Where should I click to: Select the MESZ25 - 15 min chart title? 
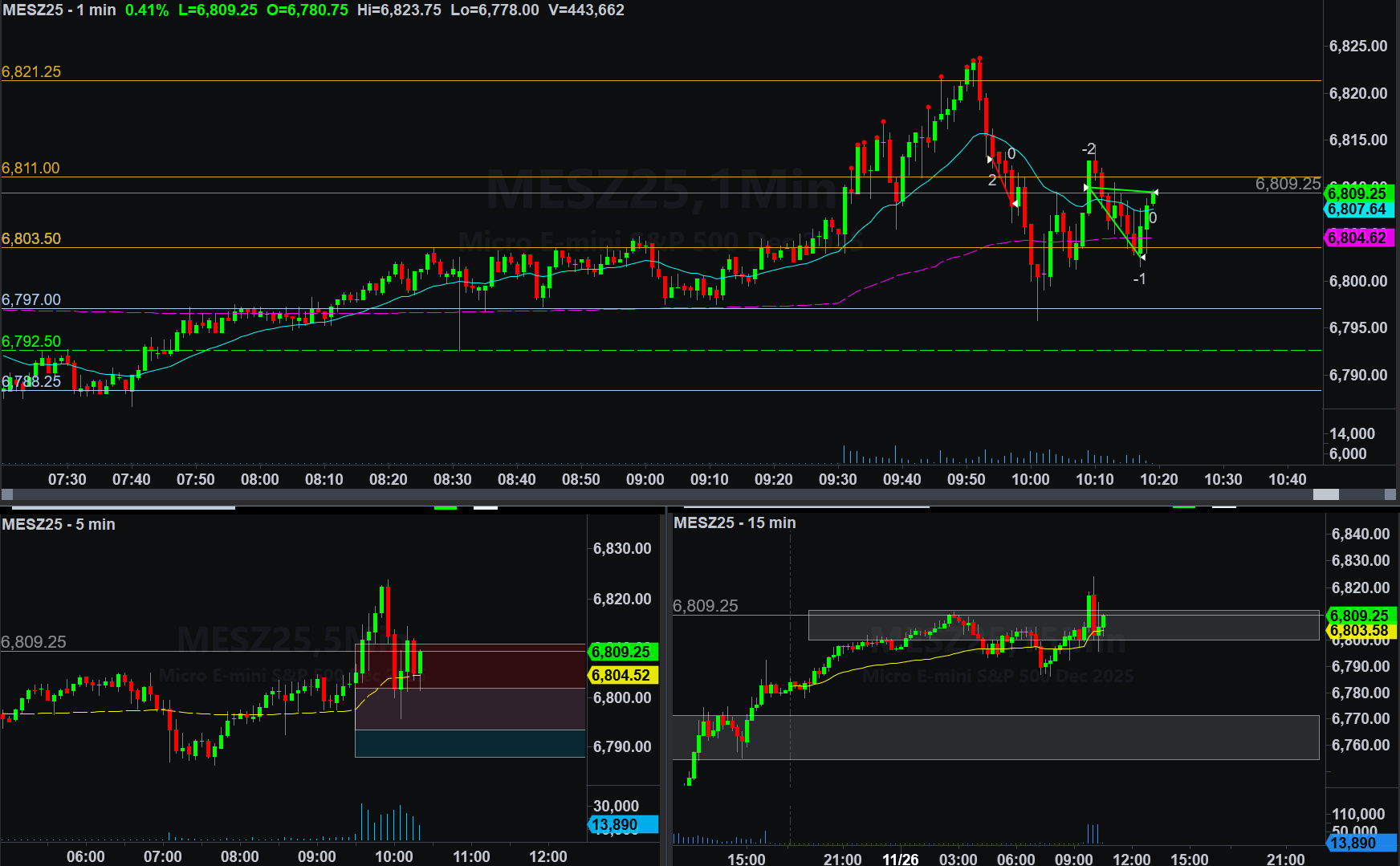point(735,522)
